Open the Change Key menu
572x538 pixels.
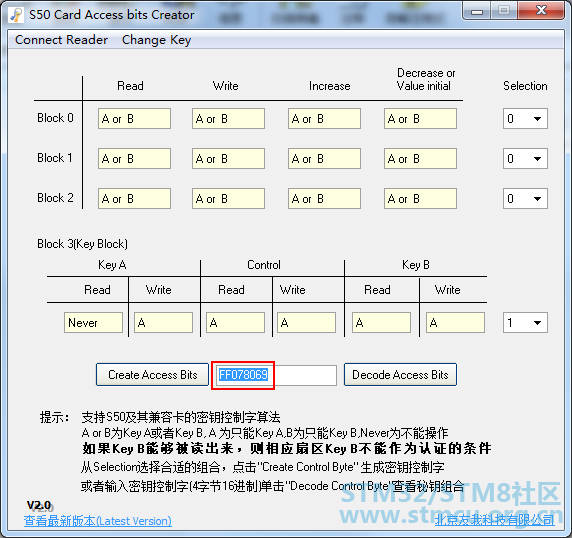pos(156,39)
